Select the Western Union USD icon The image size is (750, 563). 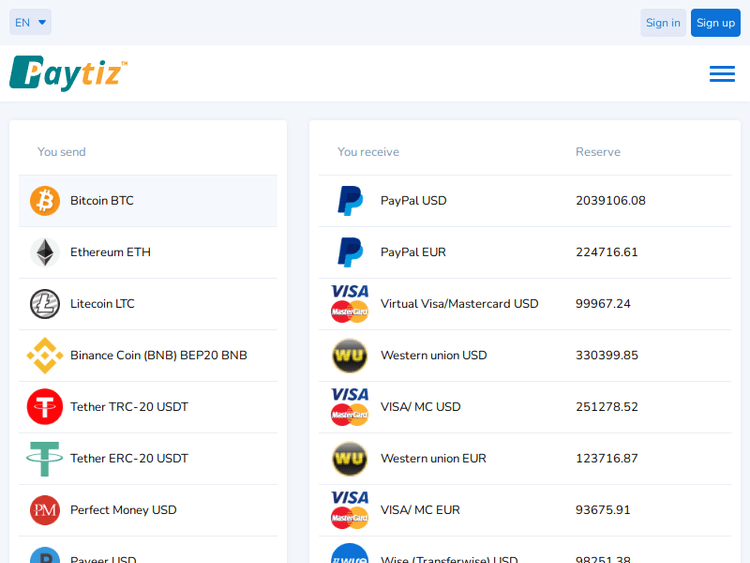tap(350, 355)
